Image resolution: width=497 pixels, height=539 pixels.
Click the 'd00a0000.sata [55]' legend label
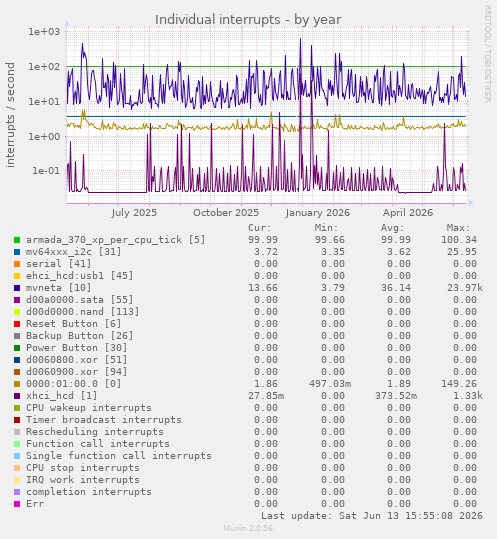79,300
